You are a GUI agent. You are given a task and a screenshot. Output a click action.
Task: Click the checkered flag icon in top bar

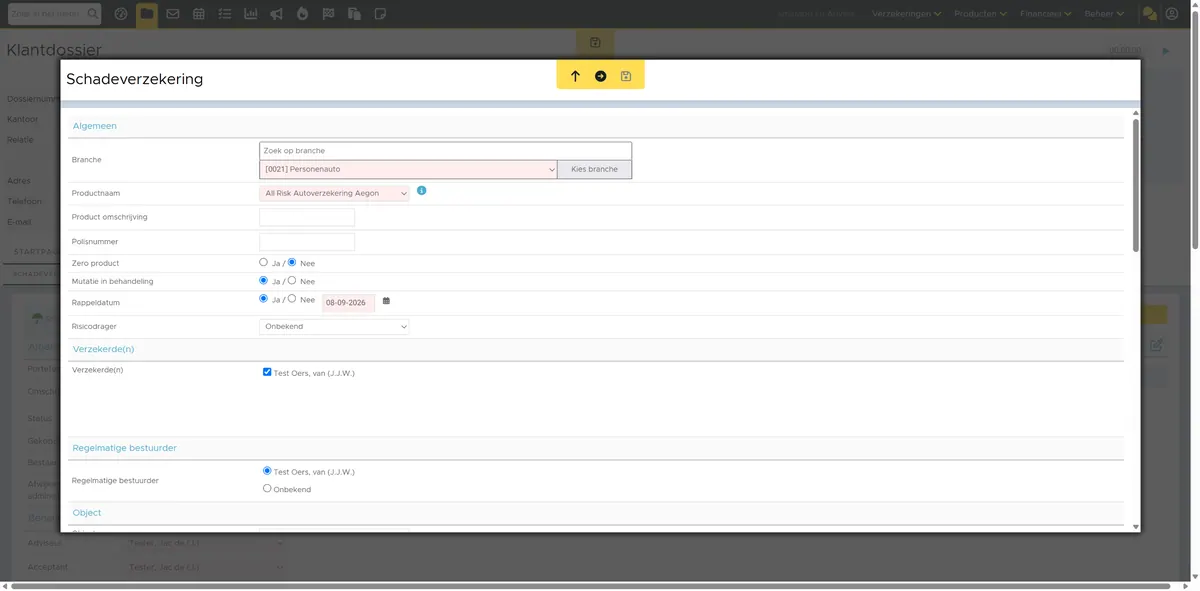click(328, 14)
